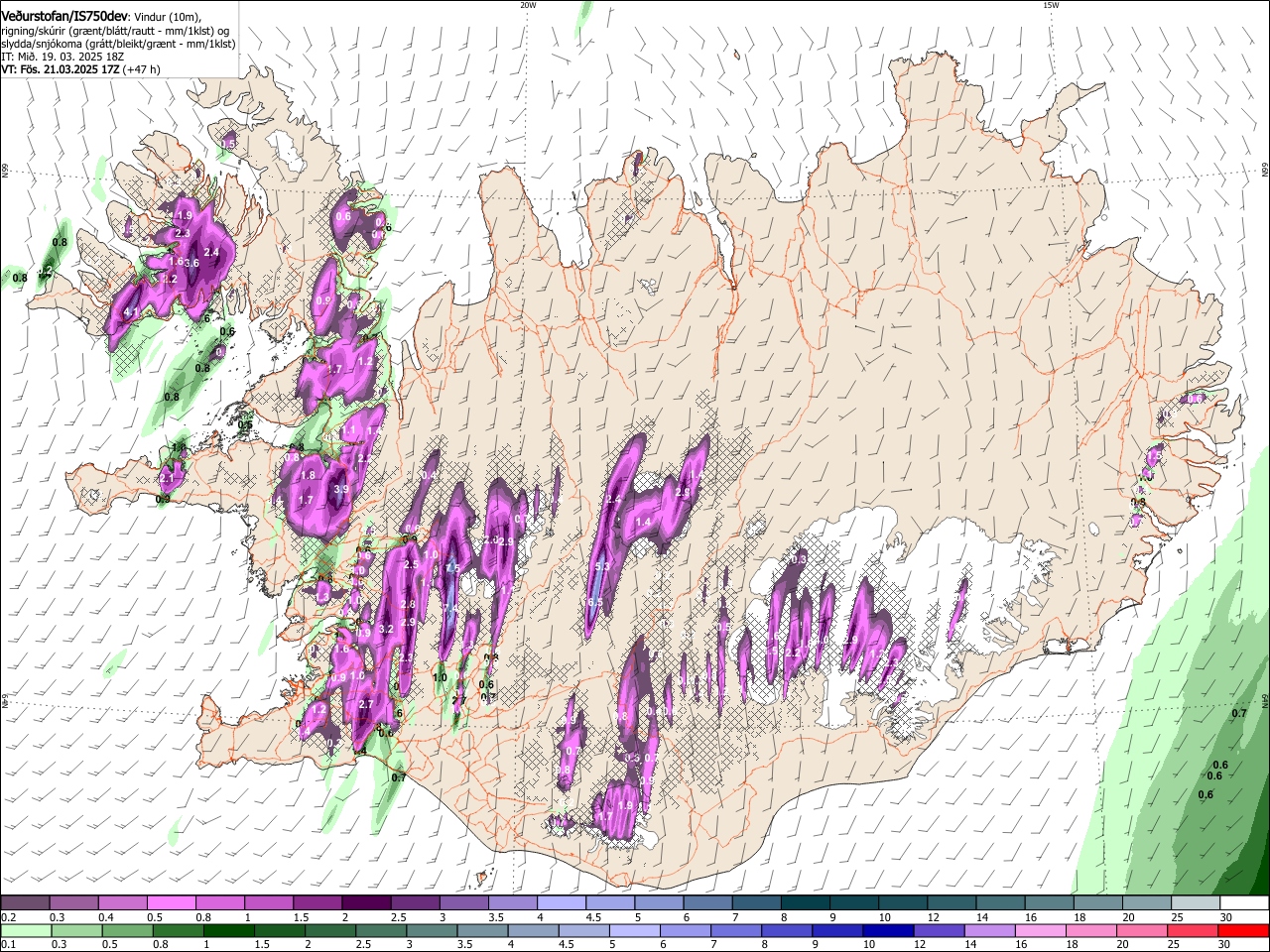Click the 20W longitude label
This screenshot has width=1270, height=952.
point(528,5)
